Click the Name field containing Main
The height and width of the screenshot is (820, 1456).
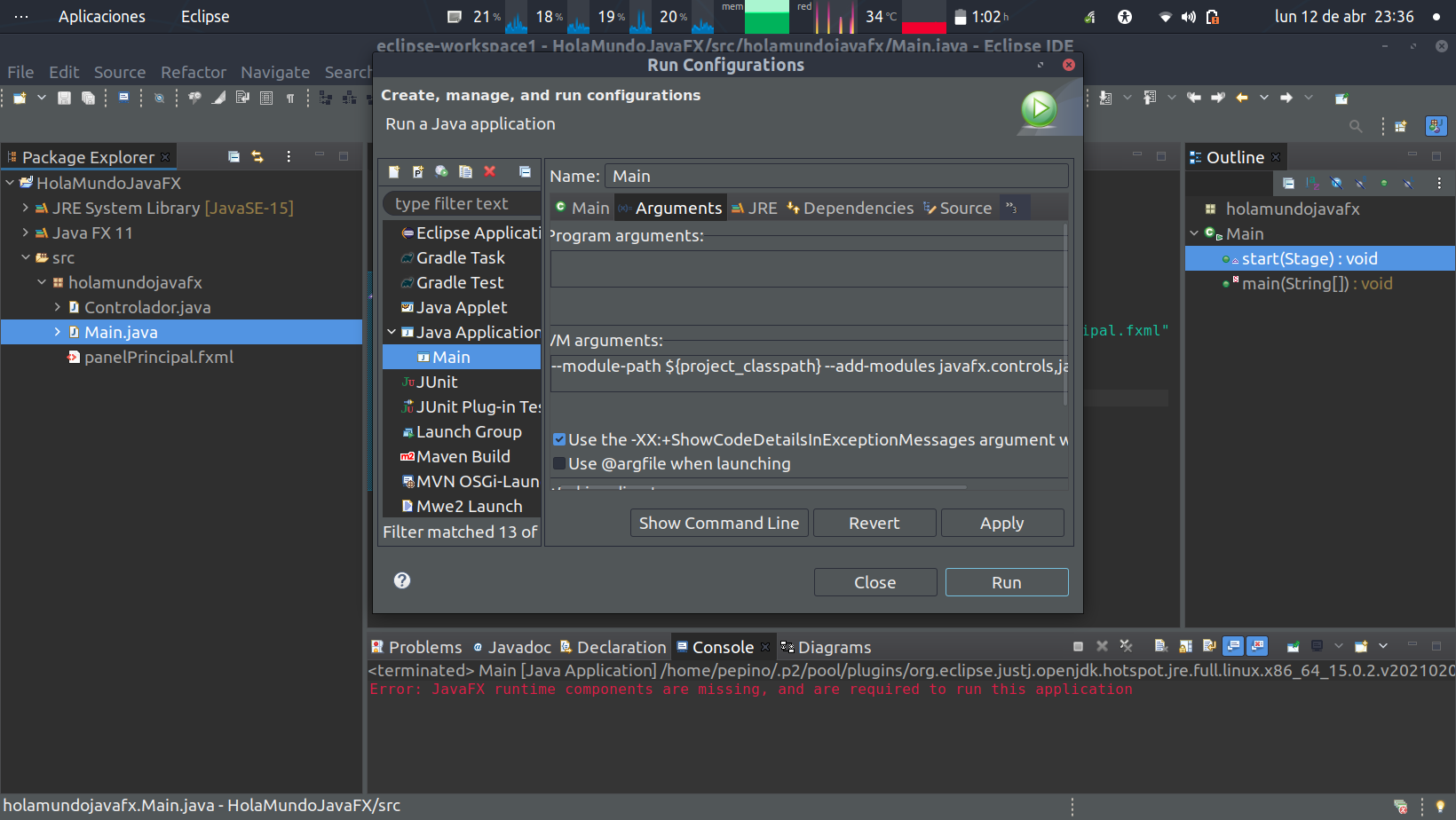tap(836, 176)
